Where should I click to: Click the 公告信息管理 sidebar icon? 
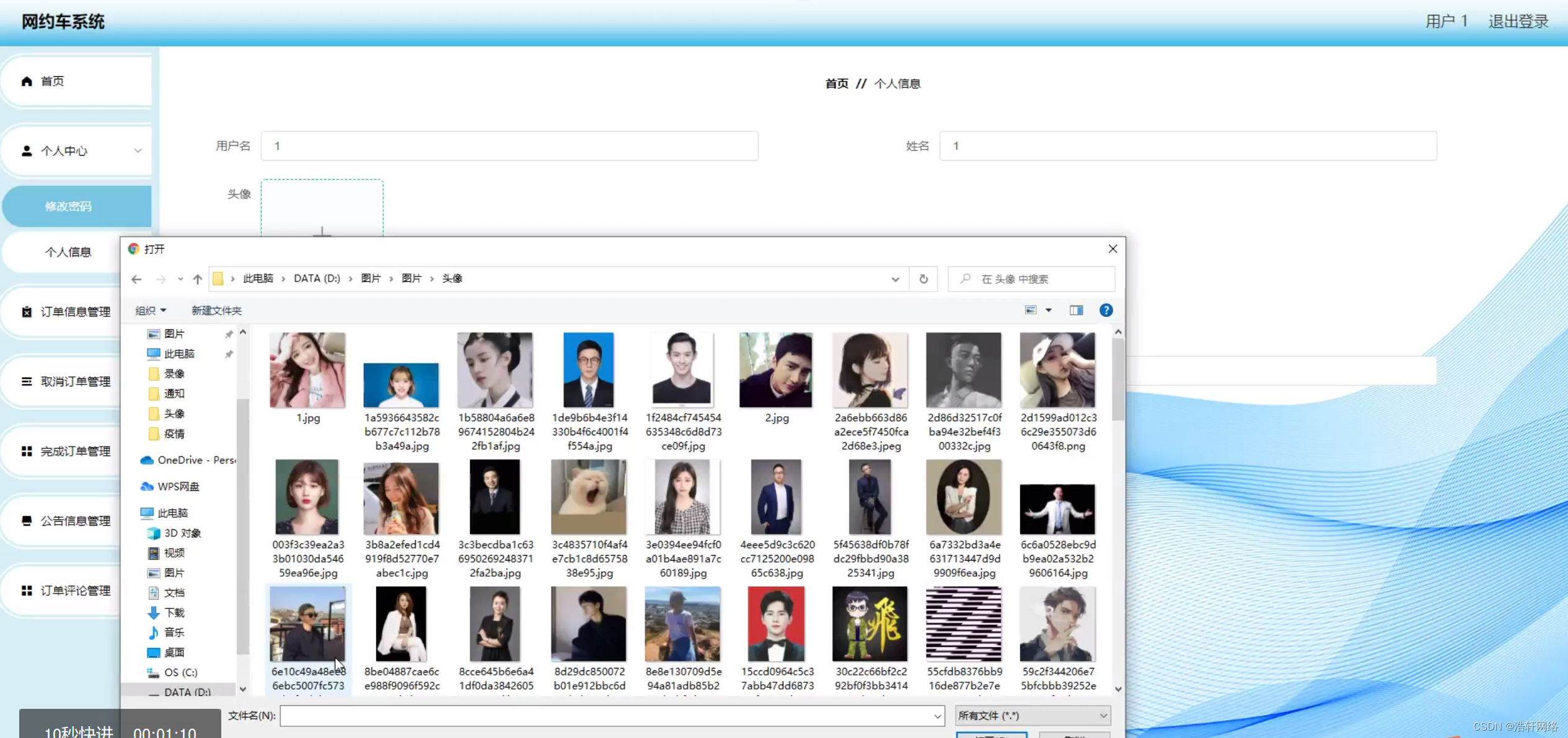[26, 521]
